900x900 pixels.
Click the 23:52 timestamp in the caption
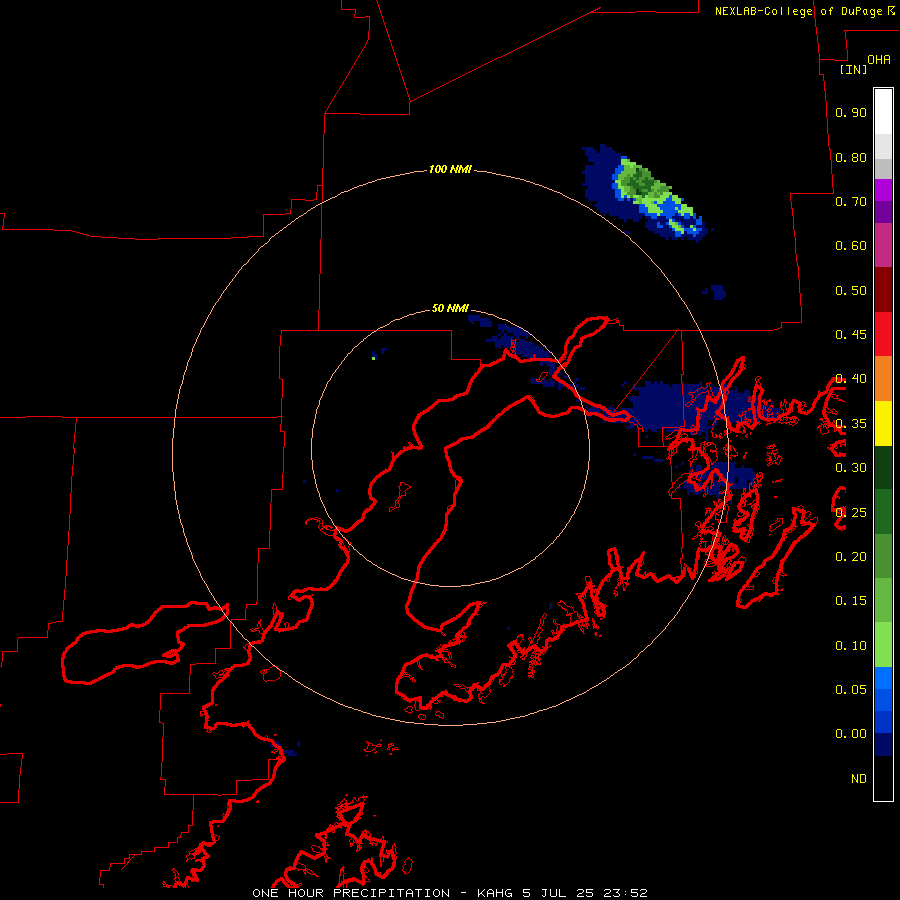point(625,893)
